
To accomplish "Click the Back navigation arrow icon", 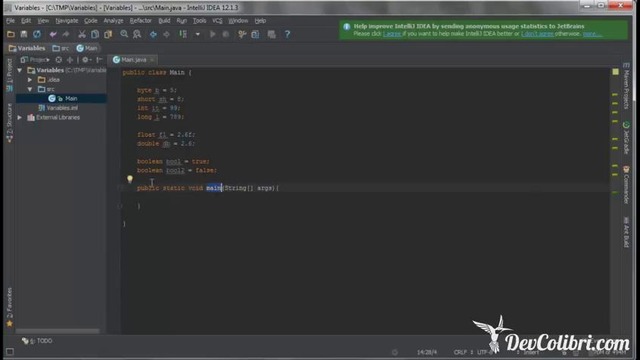I will (x=153, y=34).
